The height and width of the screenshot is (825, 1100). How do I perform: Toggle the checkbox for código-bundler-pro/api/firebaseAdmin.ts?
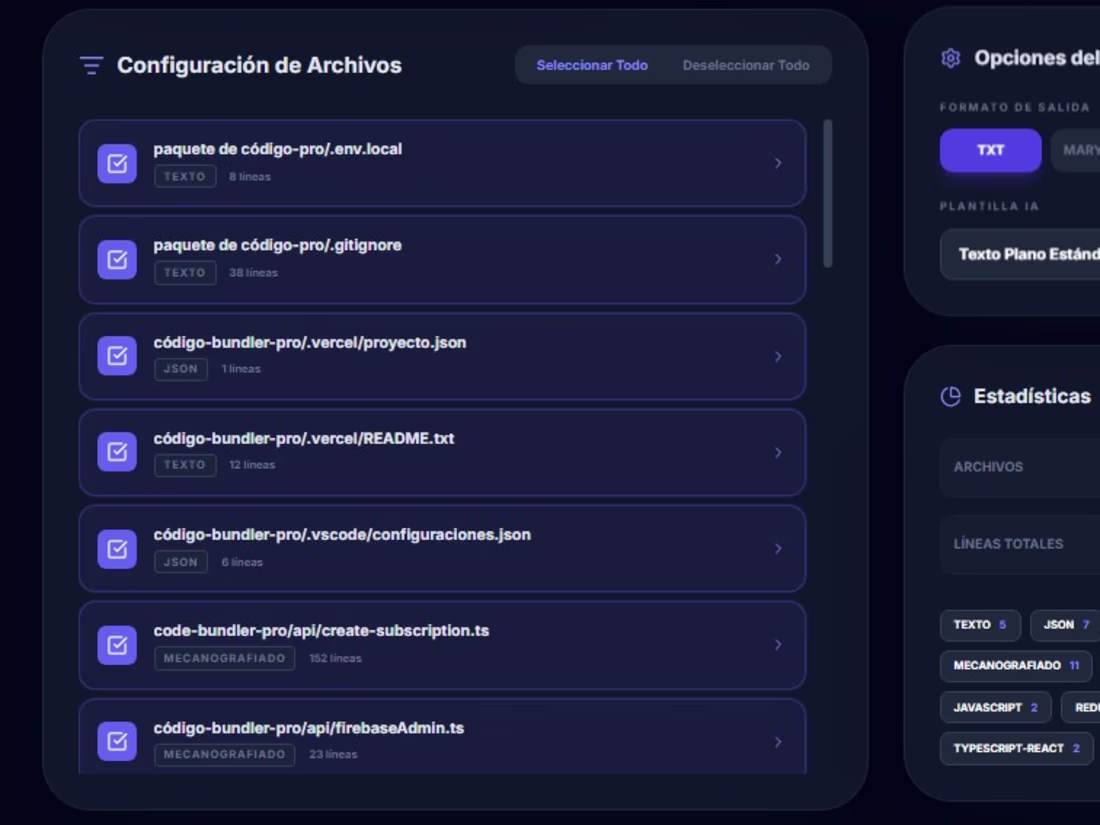(117, 741)
